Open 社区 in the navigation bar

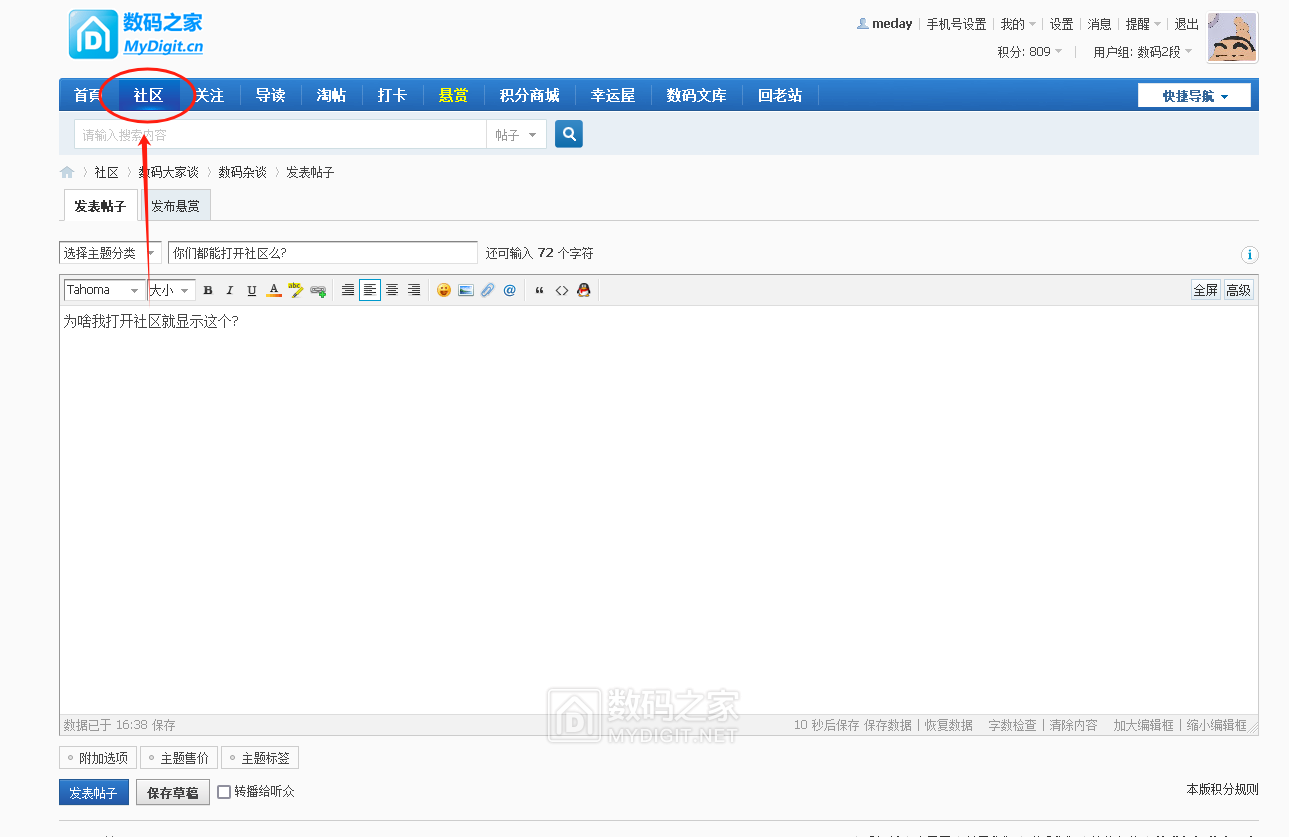148,95
